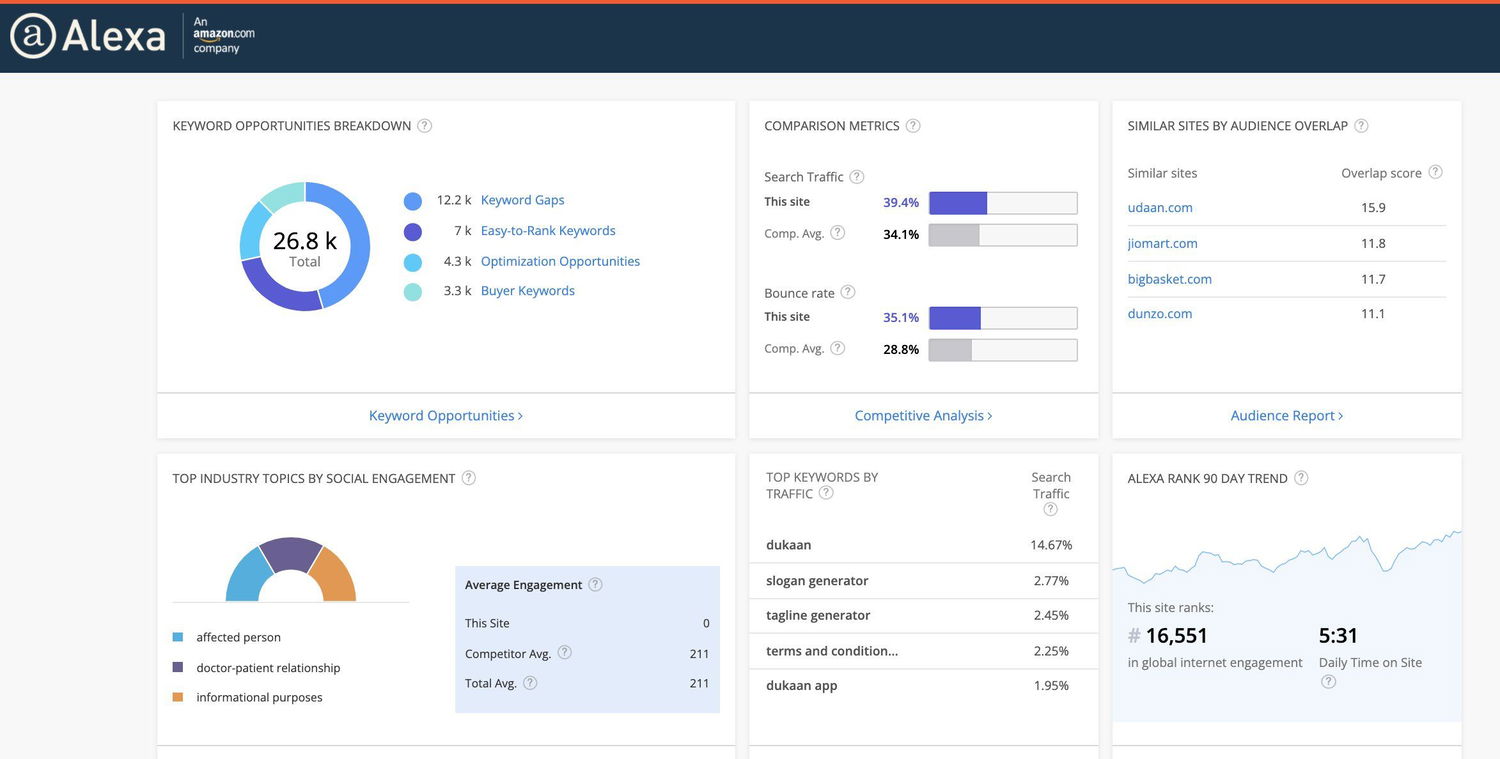
Task: Click the Buyer Keywords legend dot
Action: coord(413,292)
